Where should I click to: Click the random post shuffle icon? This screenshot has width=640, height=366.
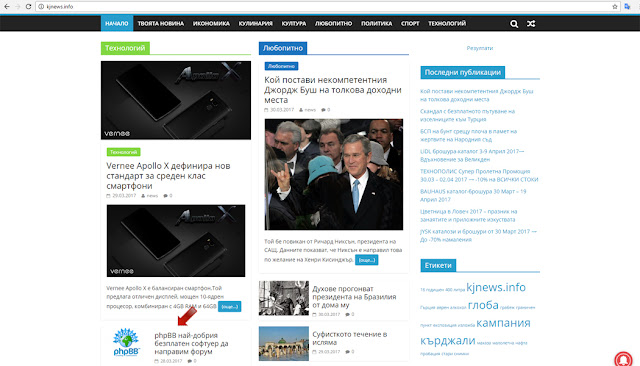[x=531, y=24]
